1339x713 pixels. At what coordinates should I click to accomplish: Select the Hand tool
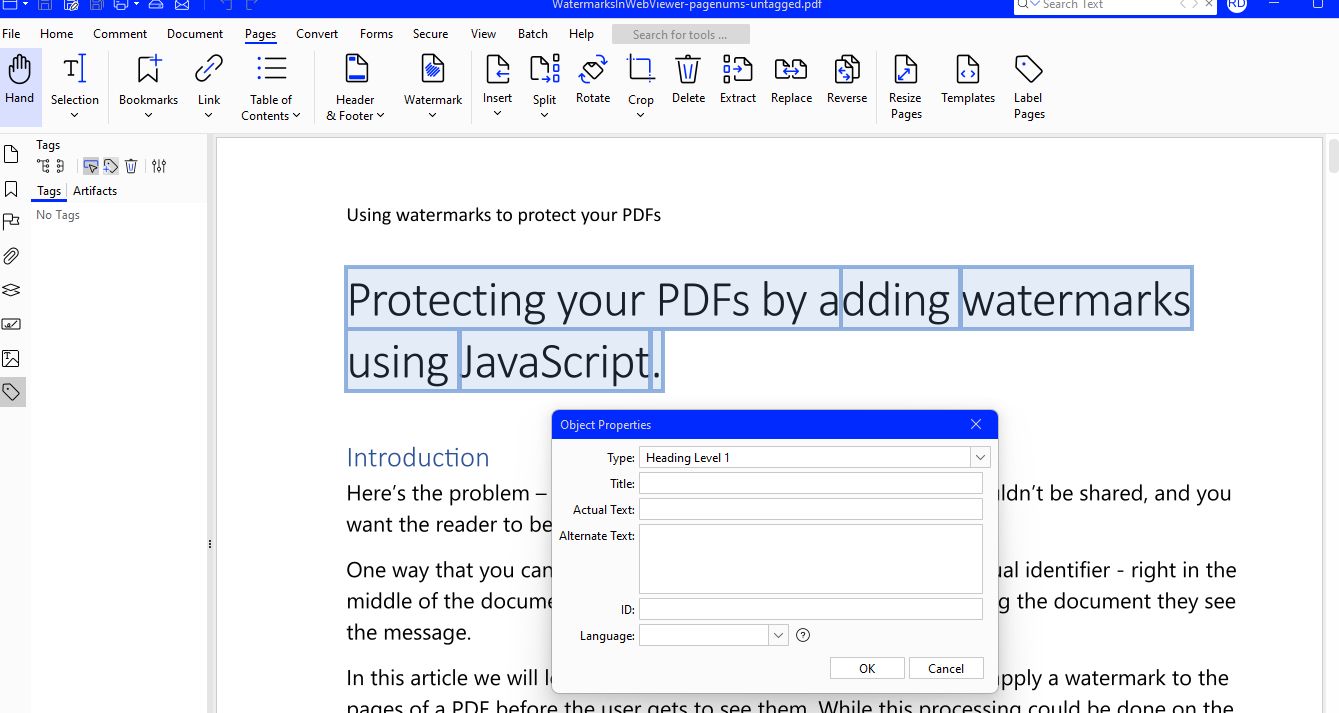pos(20,80)
